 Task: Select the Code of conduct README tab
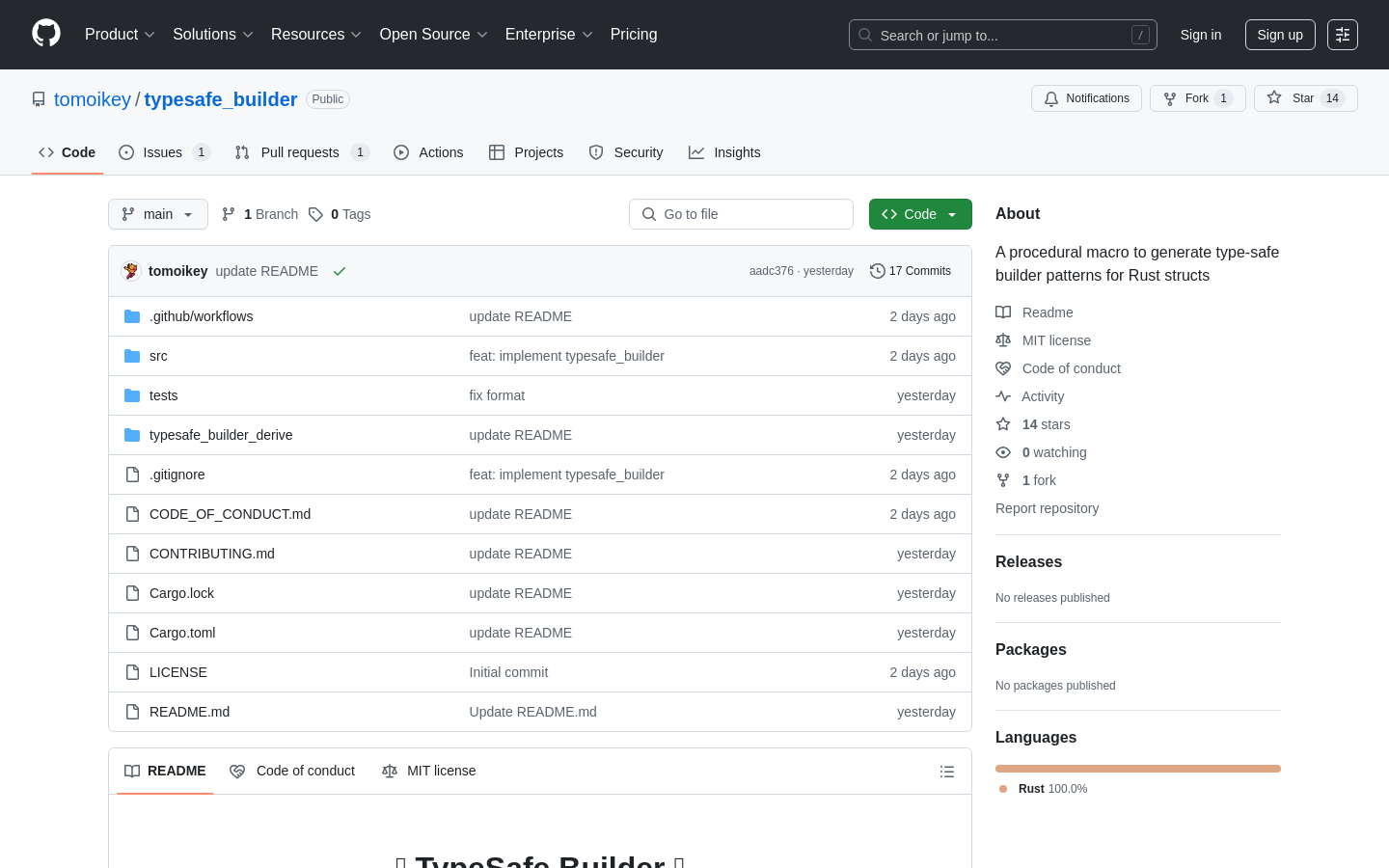coord(292,771)
